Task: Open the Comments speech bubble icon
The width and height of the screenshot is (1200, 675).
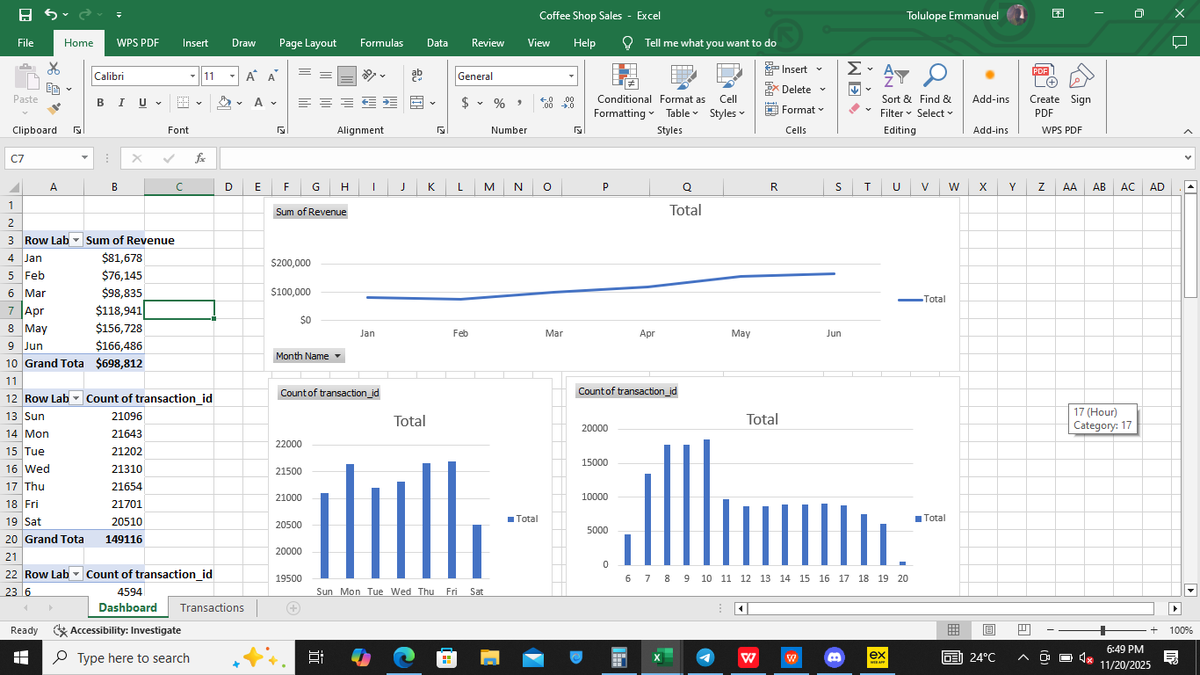Action: 1180,43
